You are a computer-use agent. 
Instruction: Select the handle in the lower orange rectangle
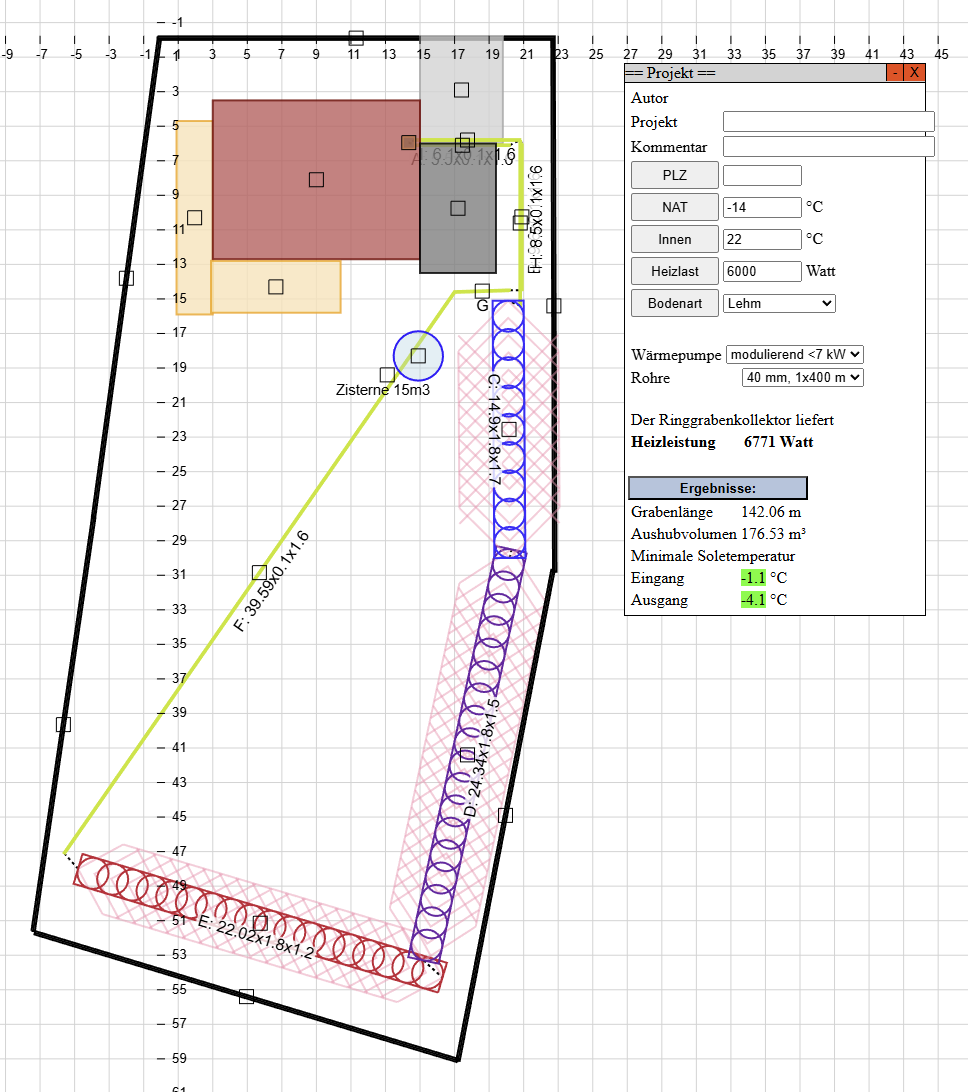point(276,287)
